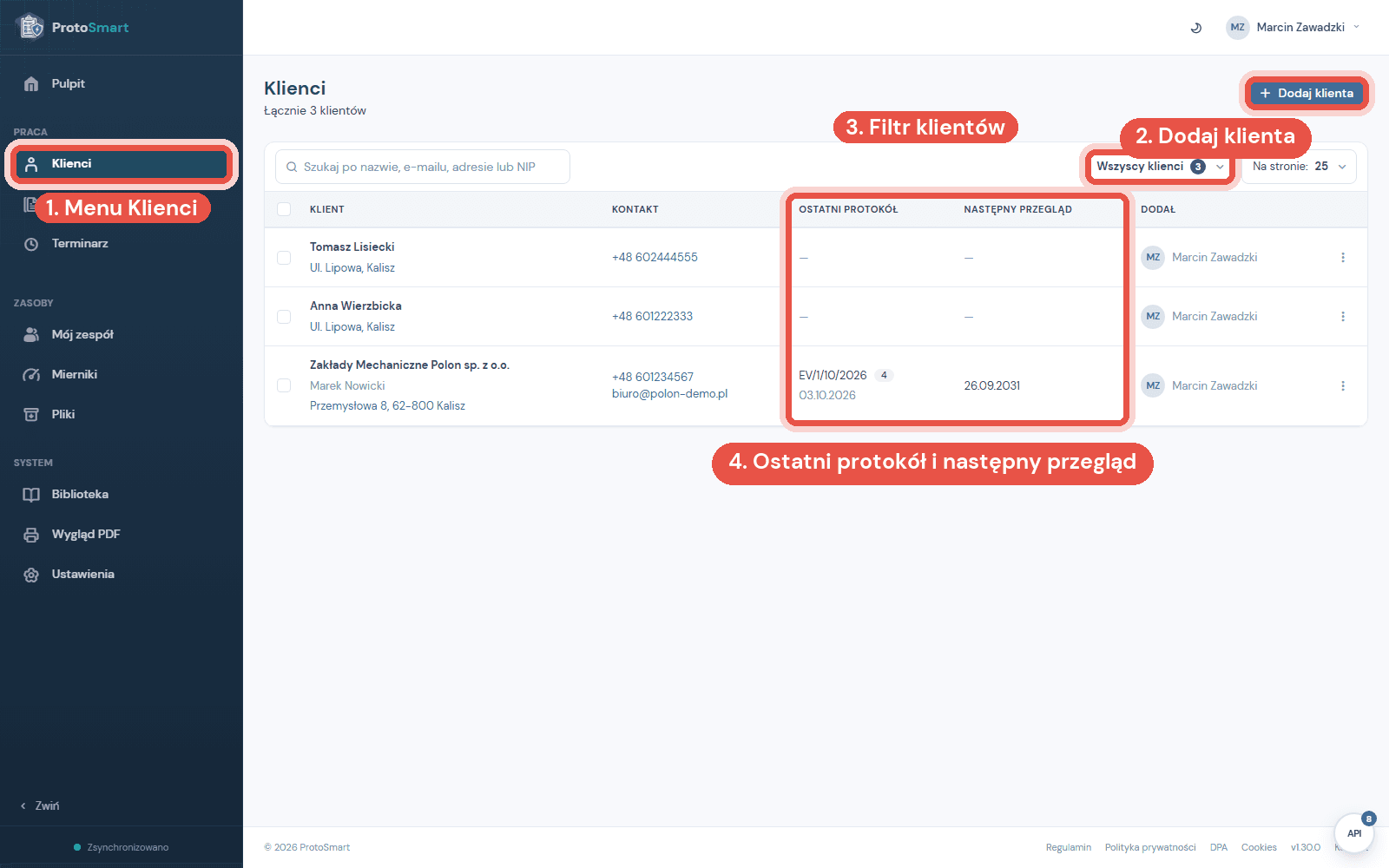Open row actions menu for Tomasz Lisiecki
Viewport: 1389px width, 868px height.
1342,258
